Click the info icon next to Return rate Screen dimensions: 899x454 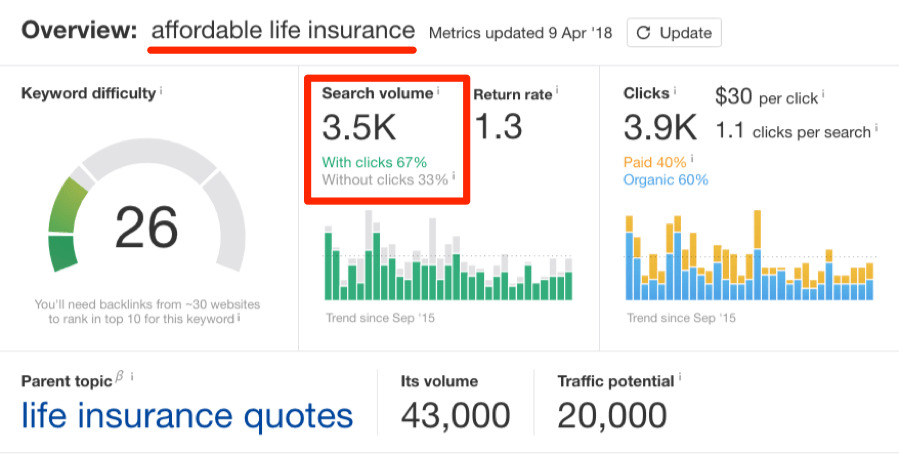(x=559, y=93)
